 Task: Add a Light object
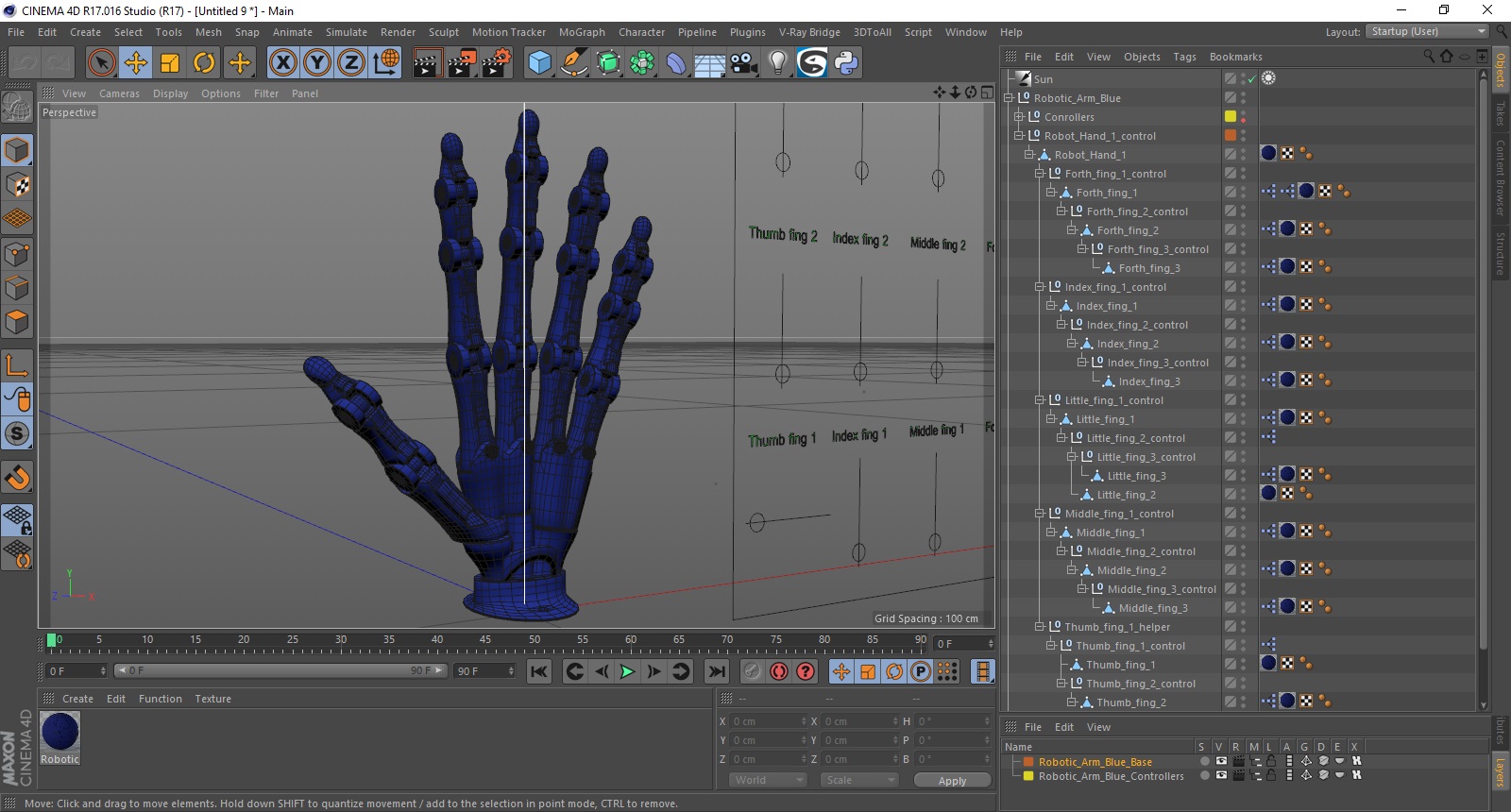pos(777,63)
